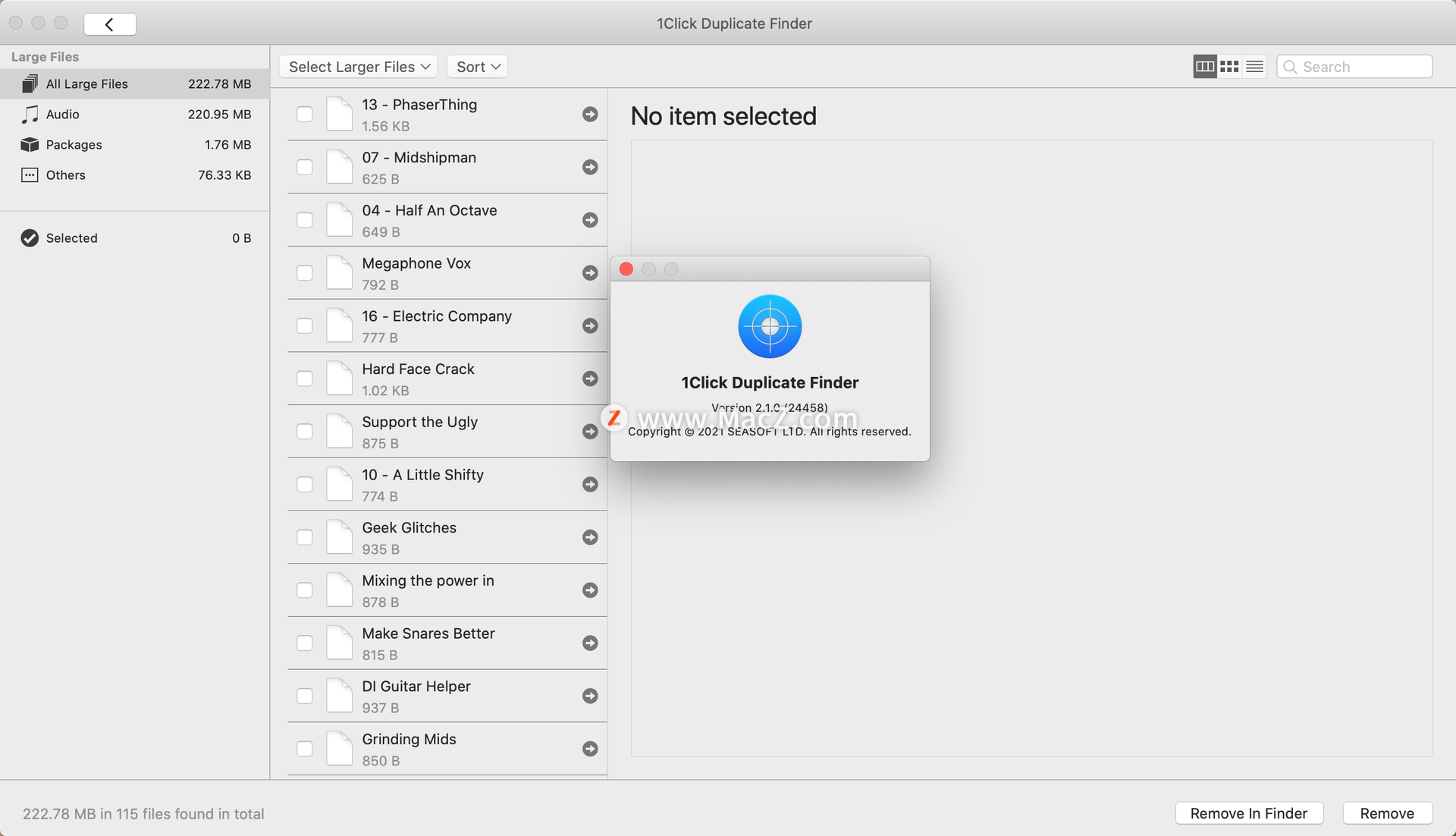Image resolution: width=1456 pixels, height=836 pixels.
Task: Check the 04 - Half An Octave checkbox
Action: click(305, 220)
